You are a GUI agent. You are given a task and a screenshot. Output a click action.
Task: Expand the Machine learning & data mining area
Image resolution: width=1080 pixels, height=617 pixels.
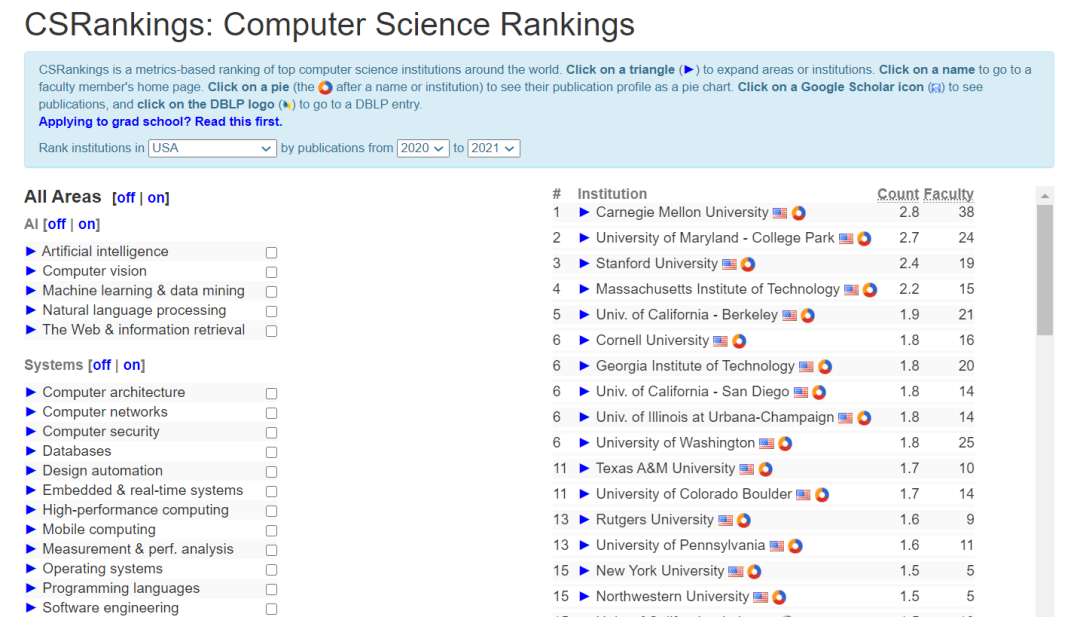pos(31,290)
